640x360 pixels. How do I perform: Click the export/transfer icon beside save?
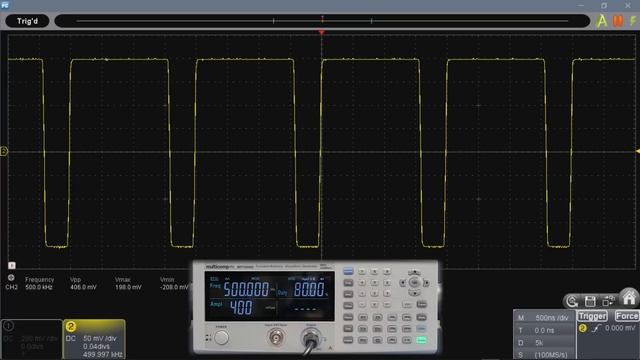point(608,301)
